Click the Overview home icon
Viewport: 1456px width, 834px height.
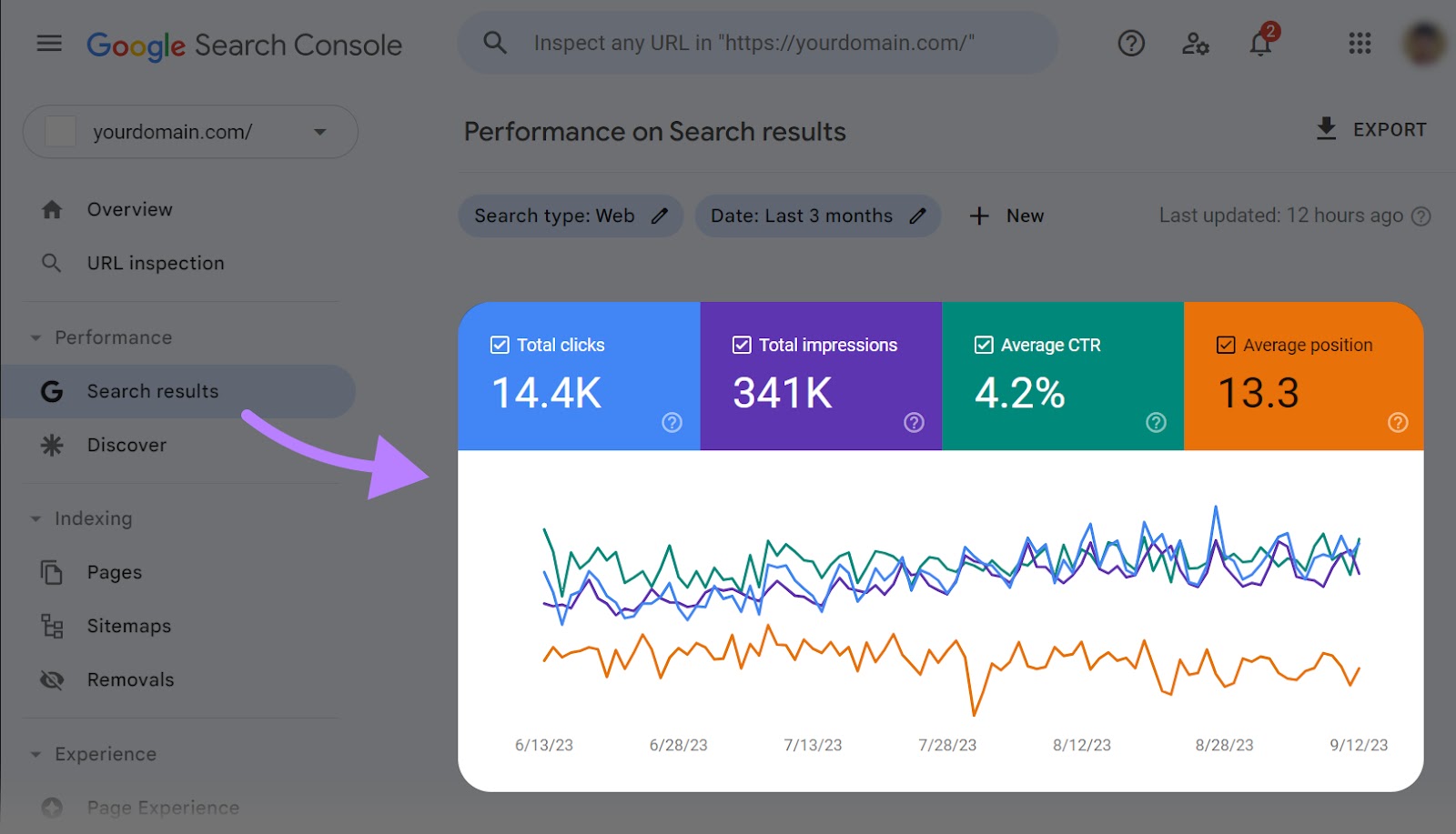52,209
